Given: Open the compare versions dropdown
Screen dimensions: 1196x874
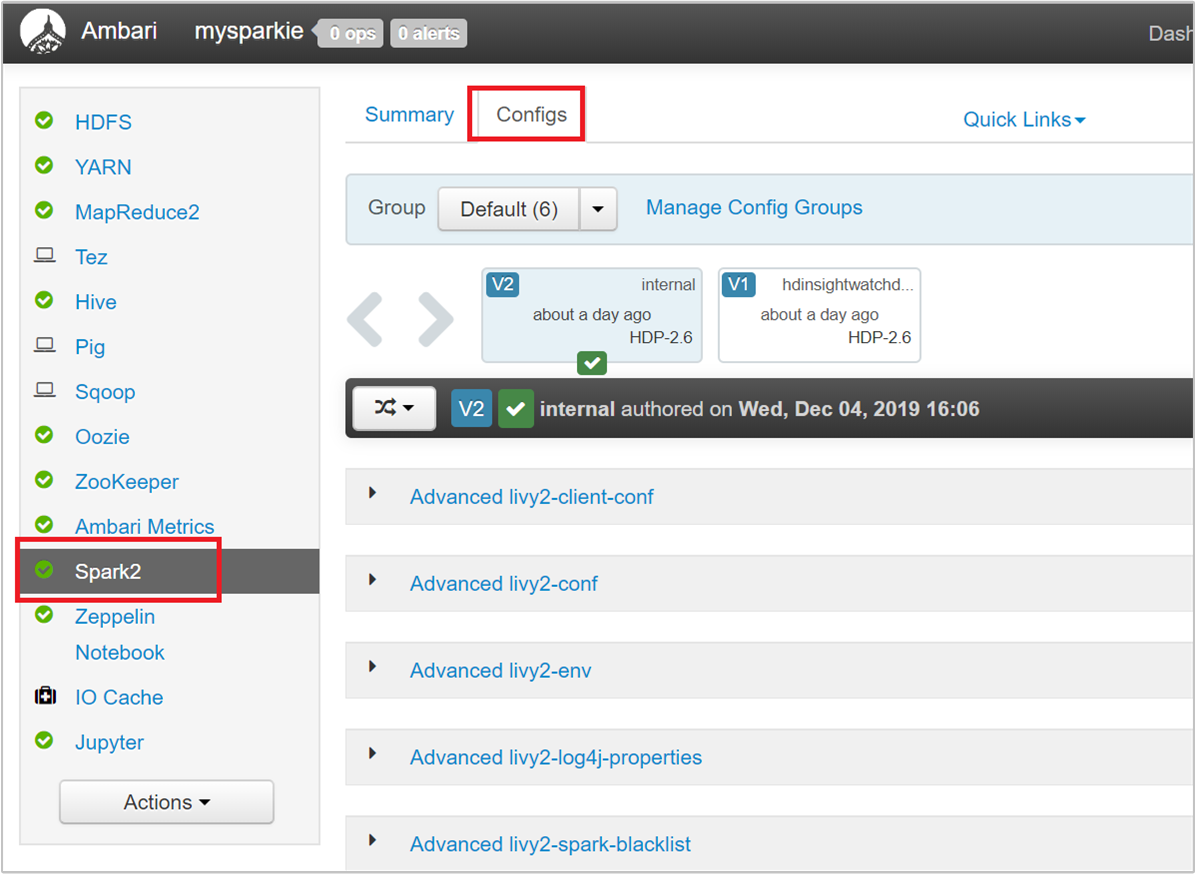Looking at the screenshot, I should [x=393, y=408].
